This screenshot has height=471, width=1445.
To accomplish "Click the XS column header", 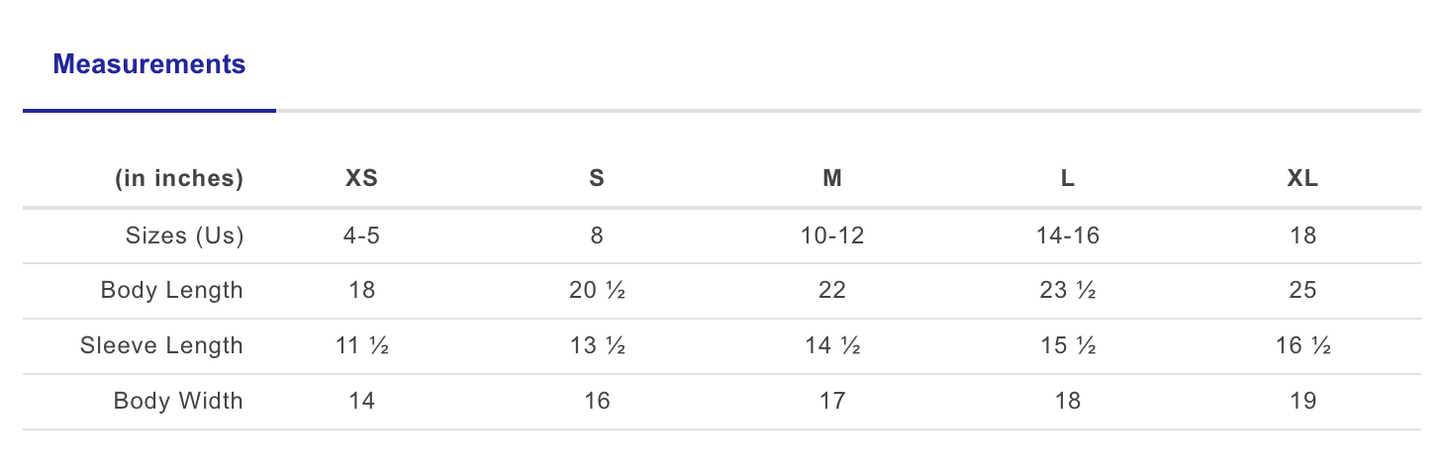I will pyautogui.click(x=361, y=179).
